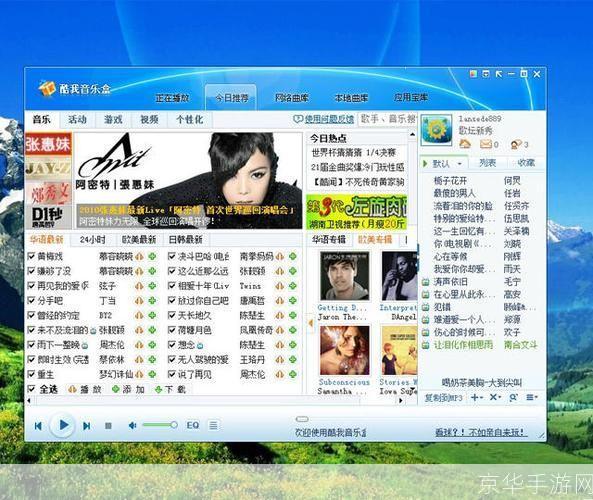Click the horizontal scrollbar right arrow
The height and width of the screenshot is (500, 593).
(x=401, y=401)
